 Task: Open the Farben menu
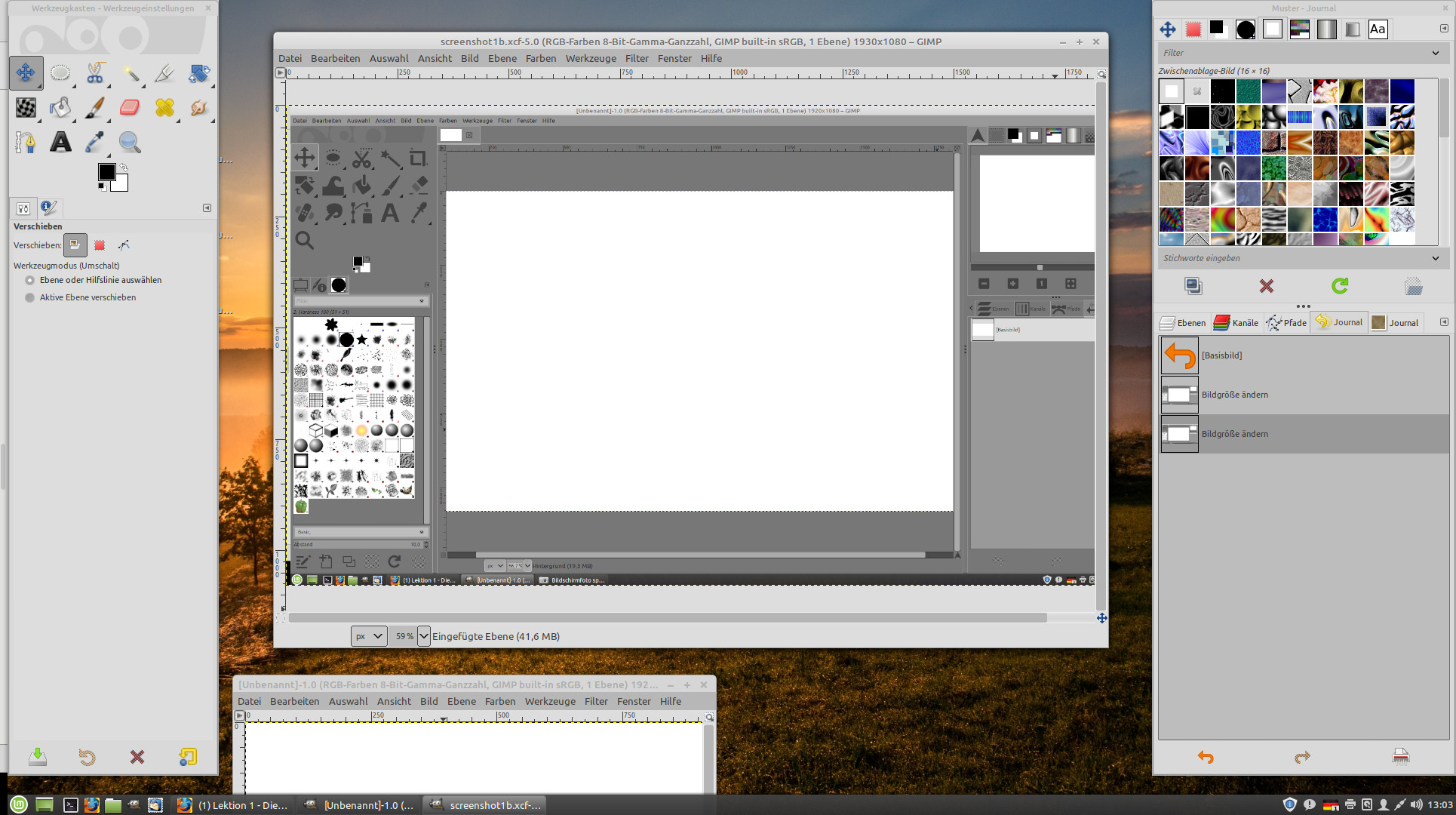coord(541,58)
